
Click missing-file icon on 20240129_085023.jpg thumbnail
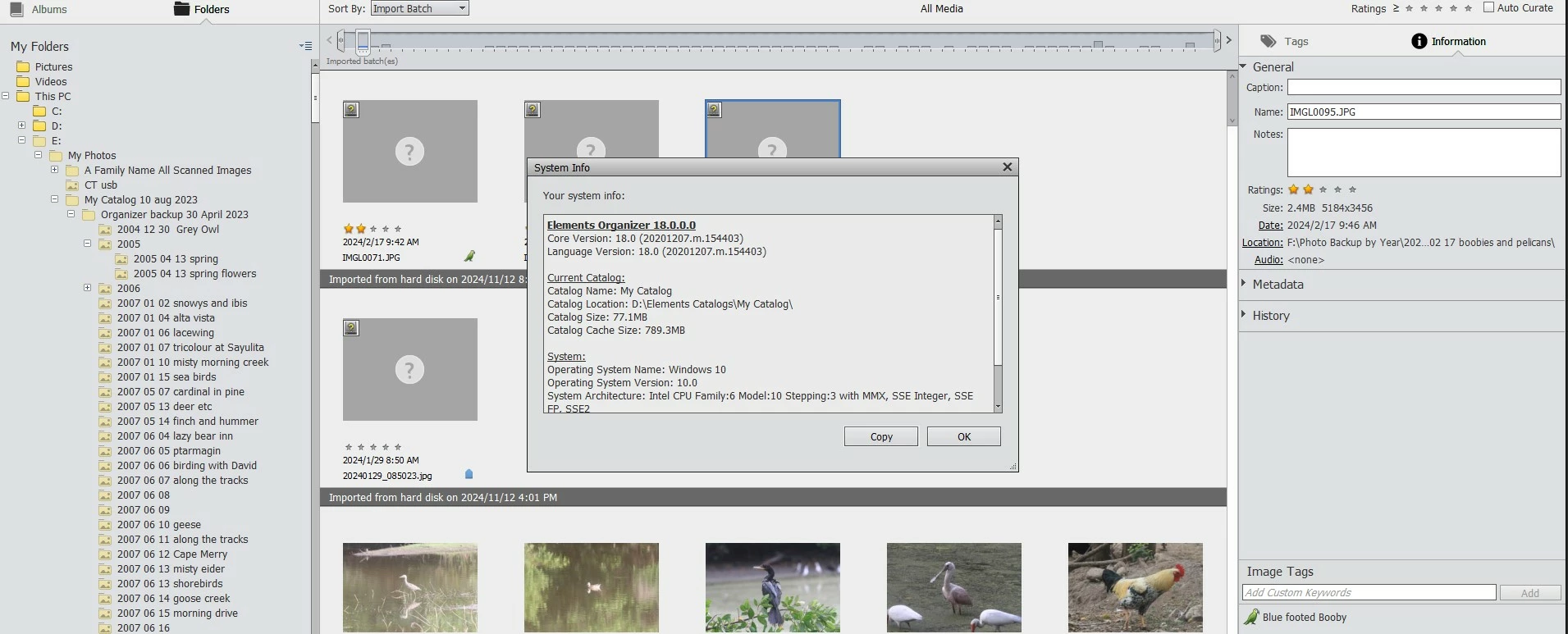tap(351, 327)
